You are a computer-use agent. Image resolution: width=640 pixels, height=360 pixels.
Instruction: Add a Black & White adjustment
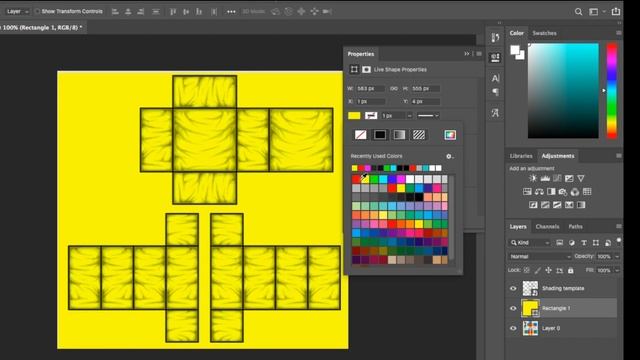tap(551, 191)
